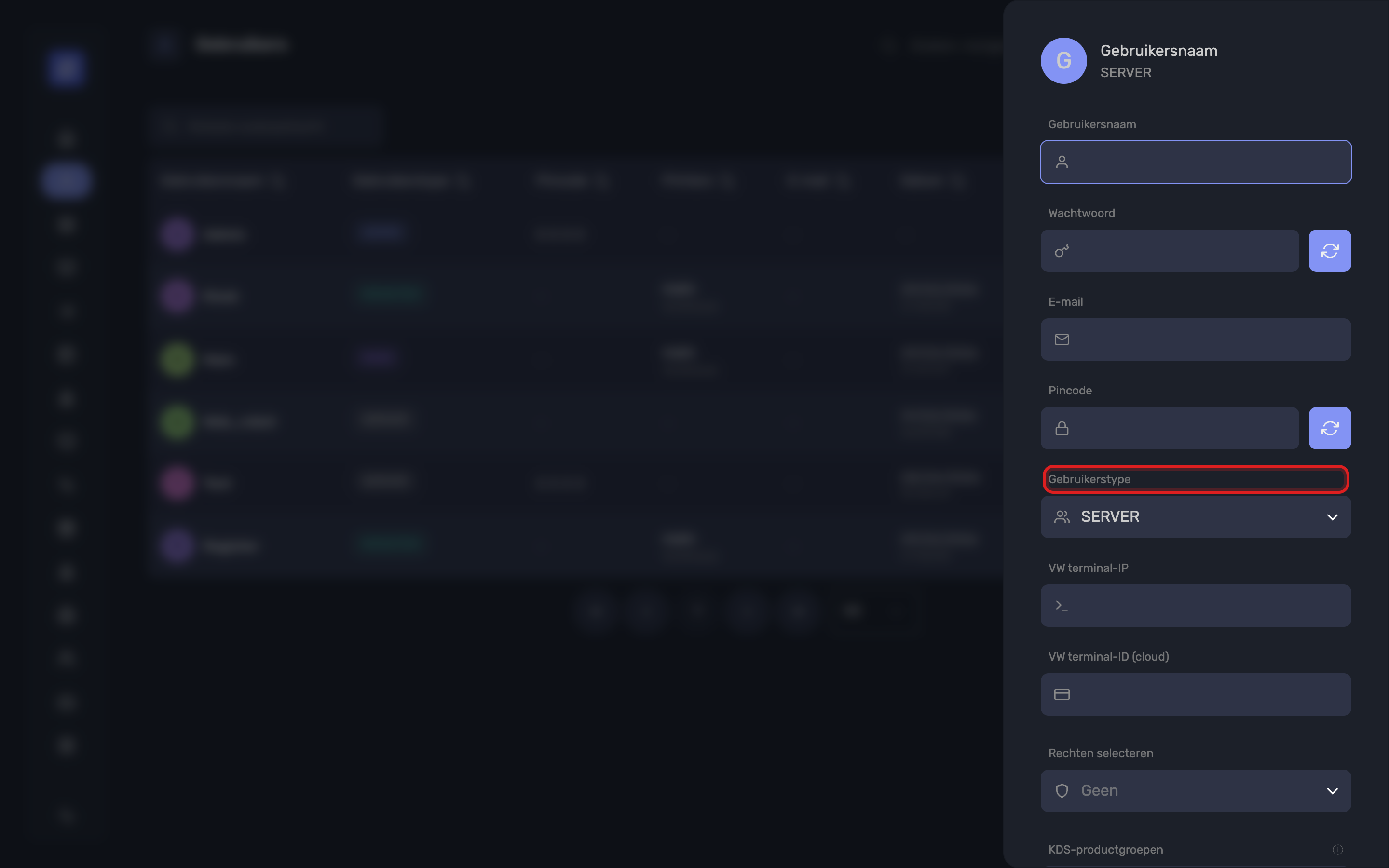
Task: Click the Pincode label
Action: click(x=1070, y=391)
